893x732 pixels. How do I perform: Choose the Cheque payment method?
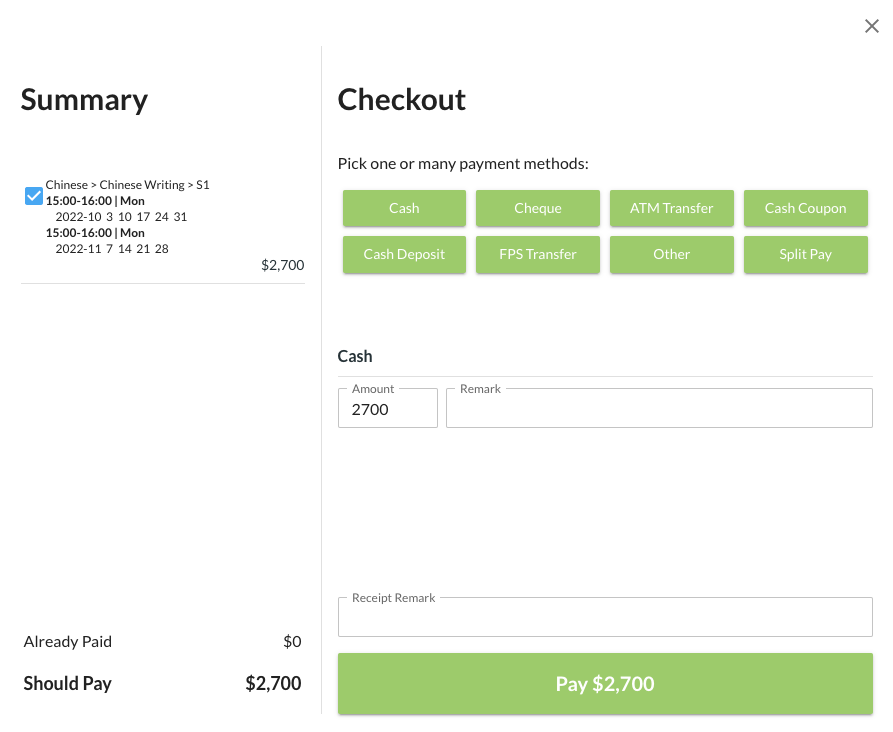[538, 208]
